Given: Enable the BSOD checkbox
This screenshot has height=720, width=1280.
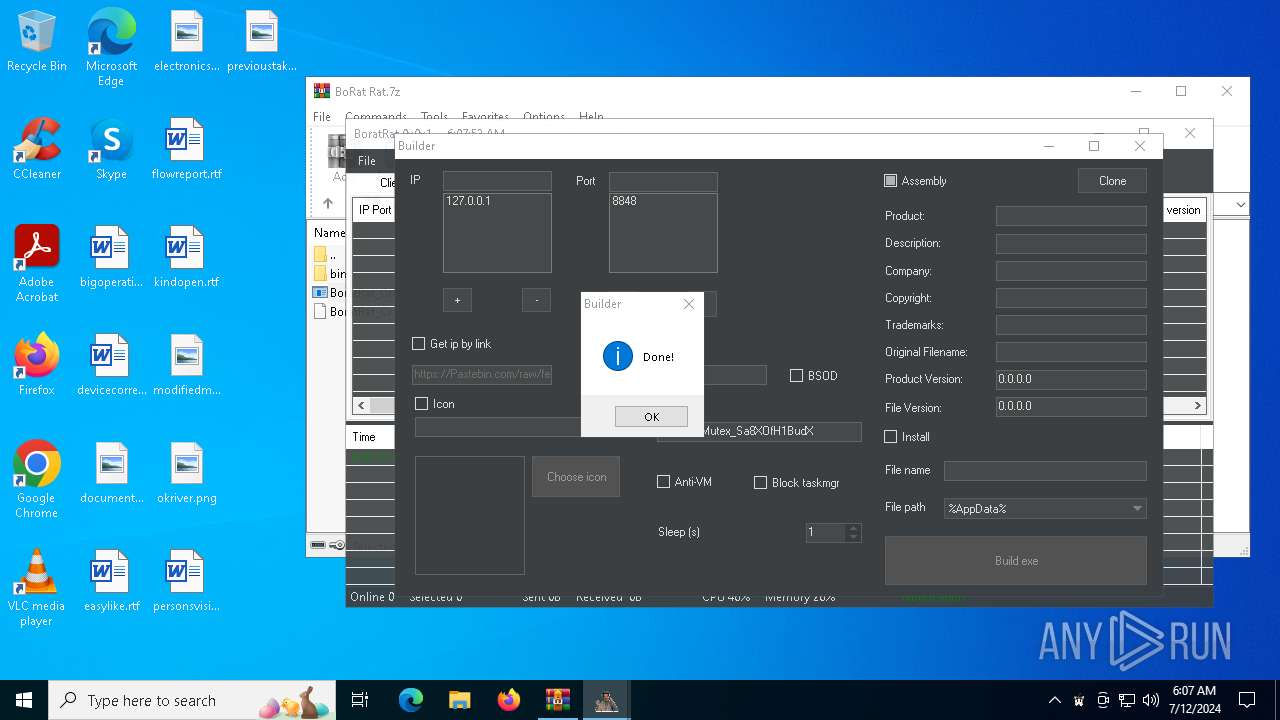Looking at the screenshot, I should [x=797, y=376].
